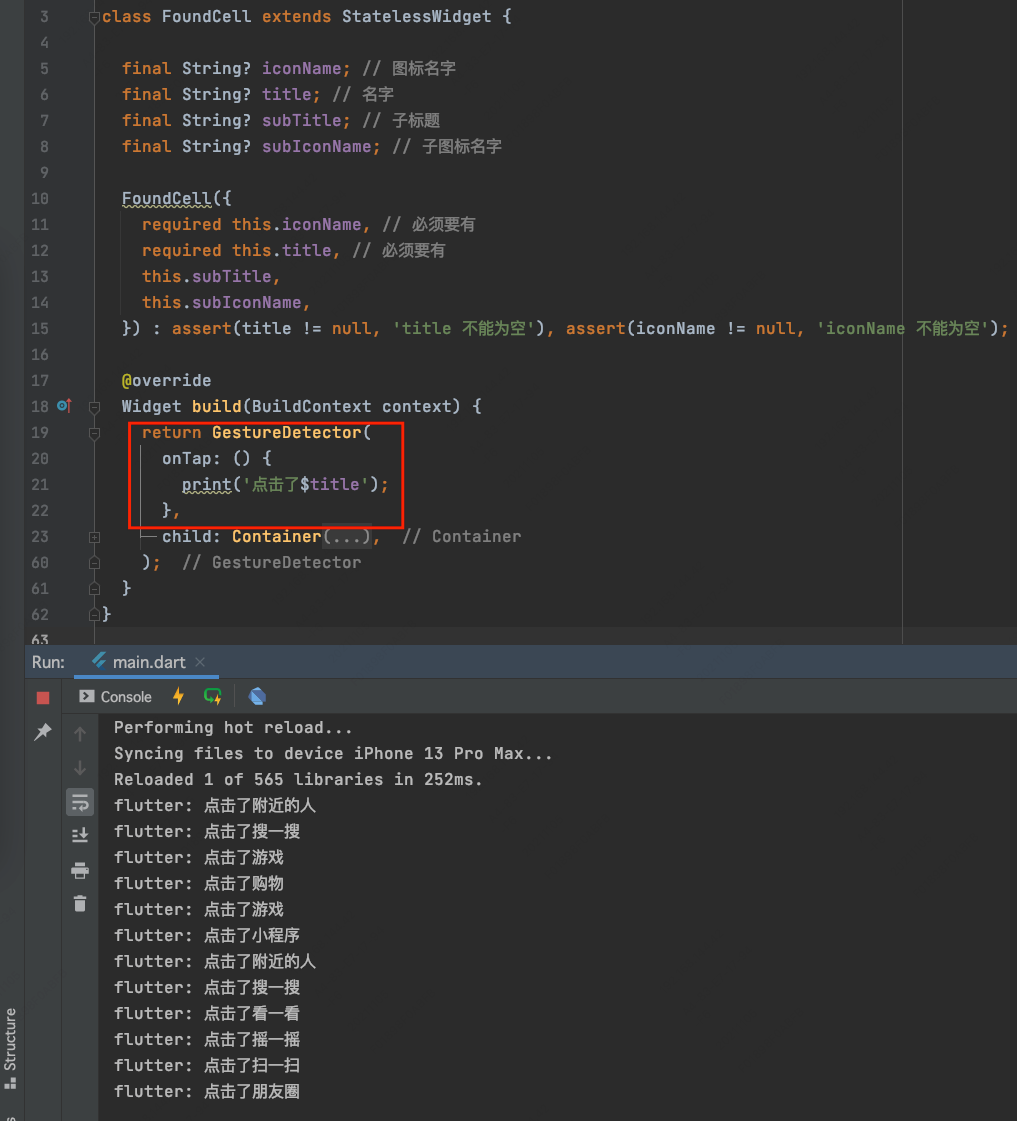Click console line '点击了购物'
Screen dimensions: 1017x1121
tap(199, 884)
